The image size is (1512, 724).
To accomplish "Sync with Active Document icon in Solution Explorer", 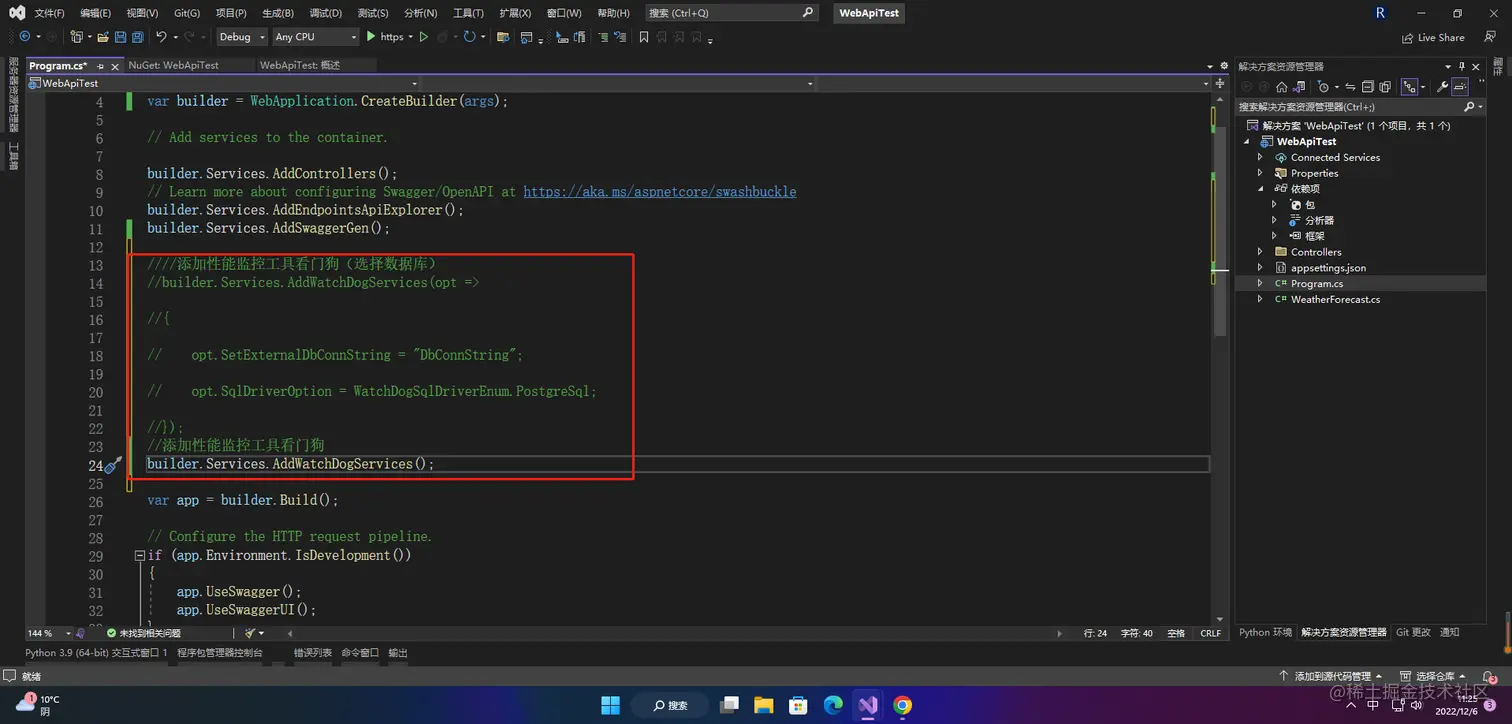I will click(1350, 87).
